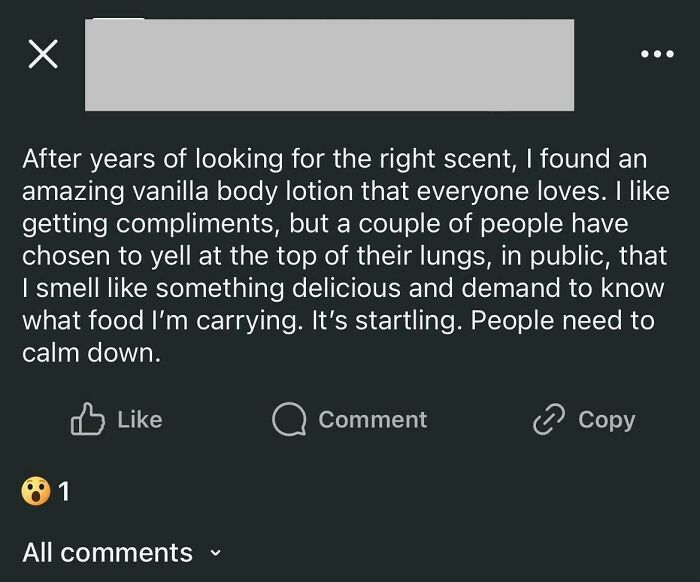View who reacted via the count "1"
Viewport: 700px width, 582px height.
point(64,491)
